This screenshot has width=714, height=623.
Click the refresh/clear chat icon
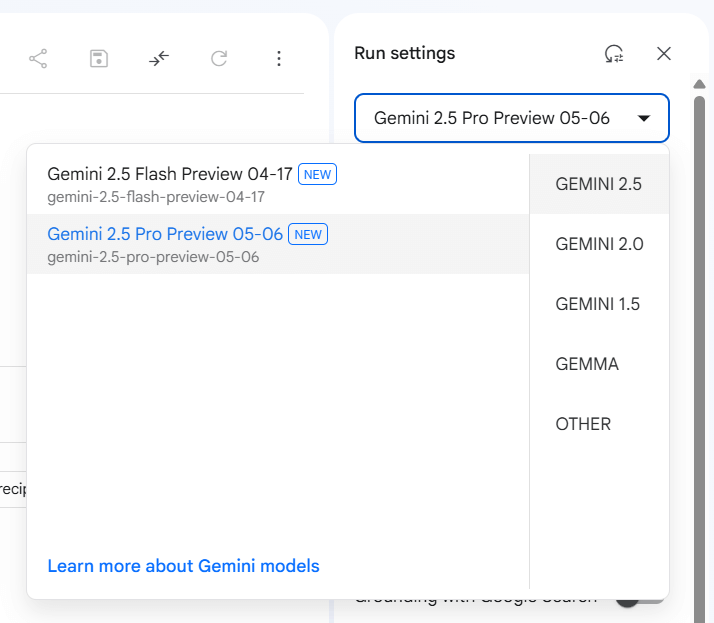[219, 58]
